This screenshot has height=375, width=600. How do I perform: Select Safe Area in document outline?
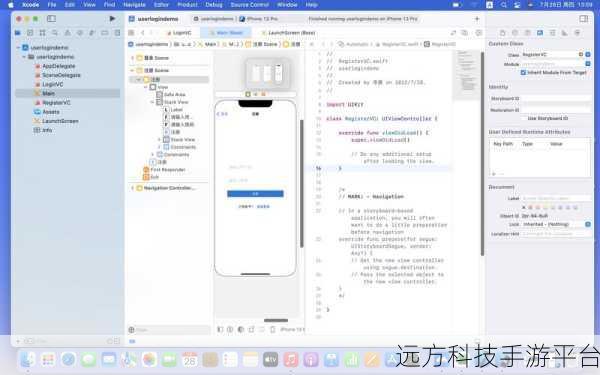click(x=174, y=95)
